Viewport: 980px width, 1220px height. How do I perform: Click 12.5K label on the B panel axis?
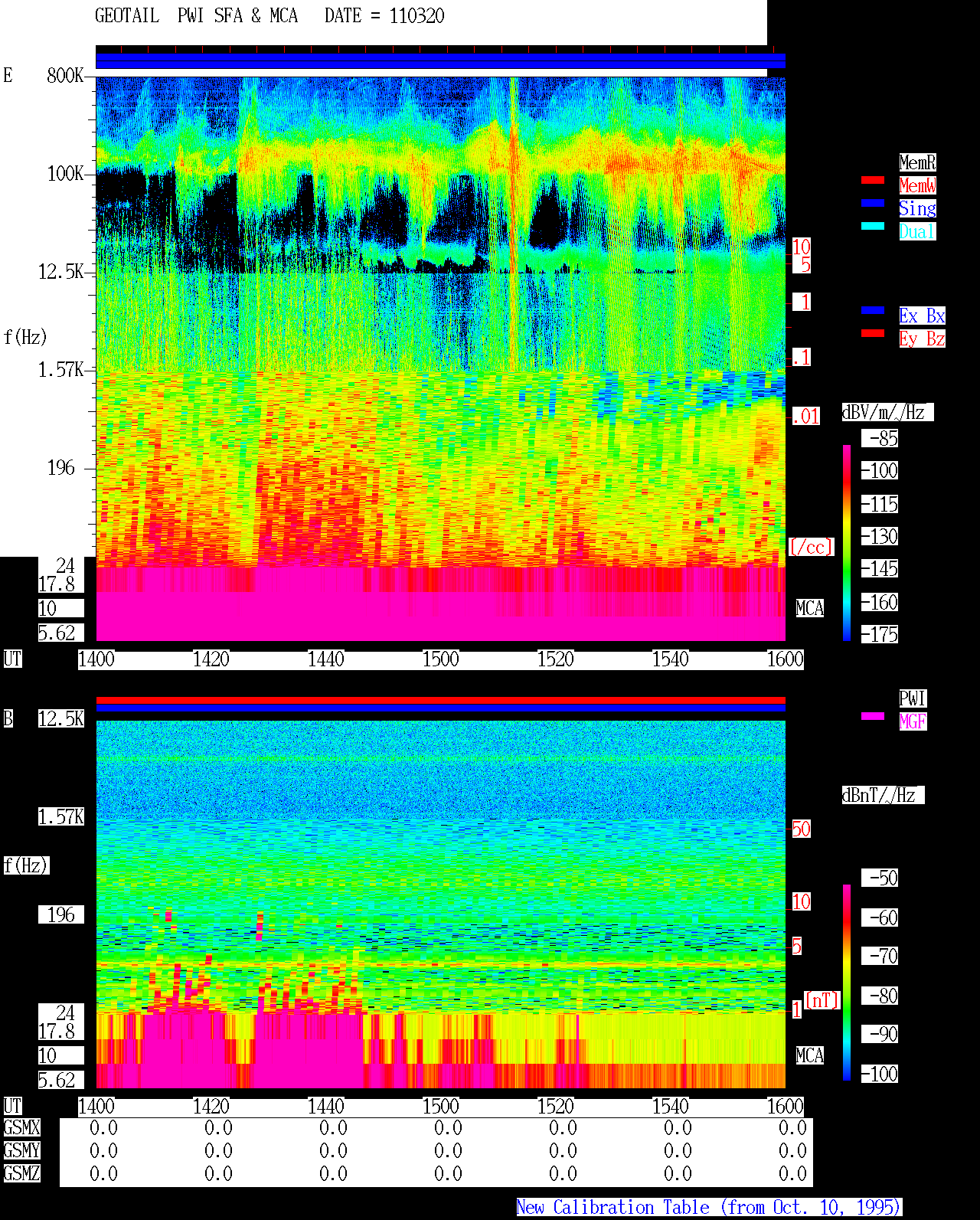[x=60, y=718]
